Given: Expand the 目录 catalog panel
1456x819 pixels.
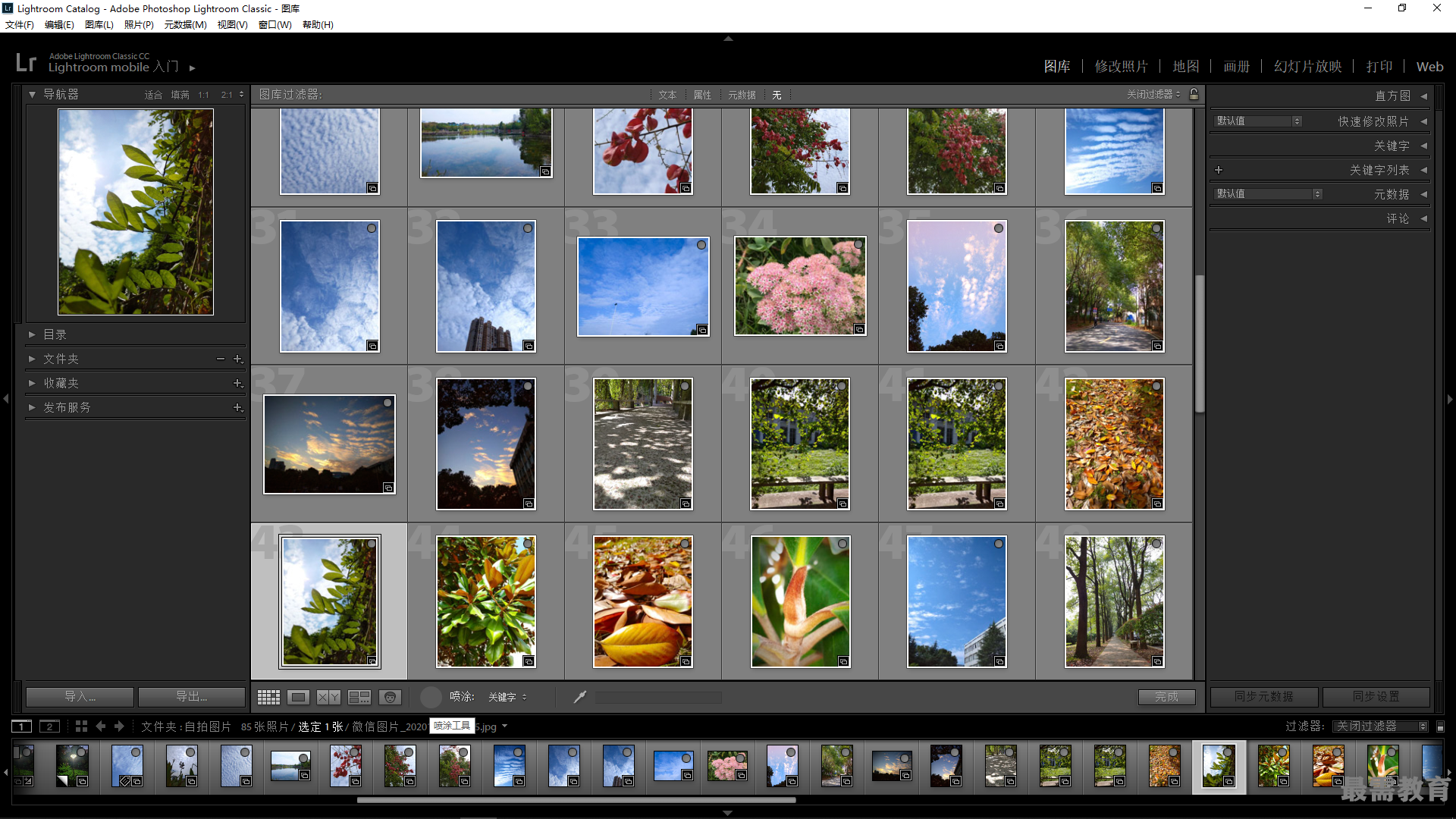Looking at the screenshot, I should (x=32, y=334).
